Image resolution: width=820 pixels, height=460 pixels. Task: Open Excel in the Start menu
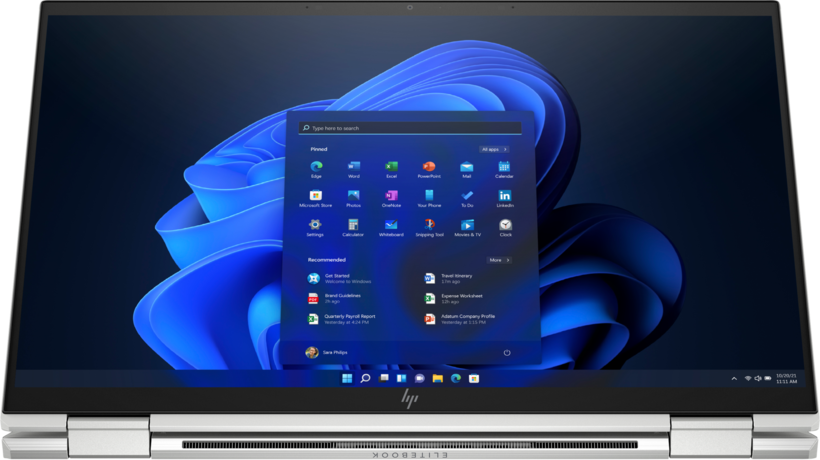tap(391, 166)
